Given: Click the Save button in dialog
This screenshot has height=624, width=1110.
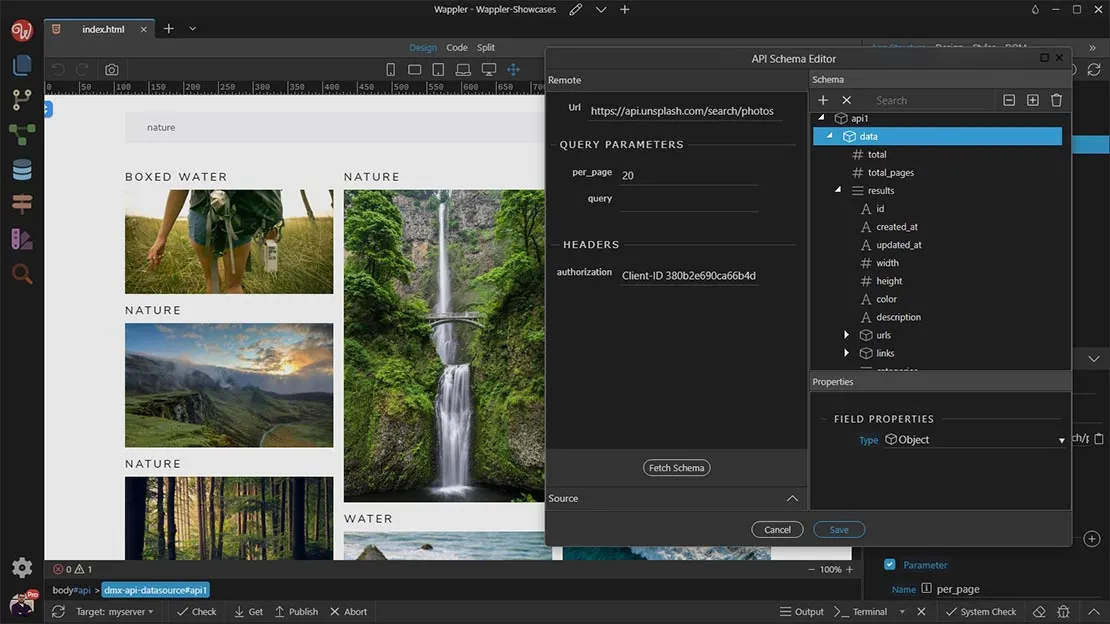Looking at the screenshot, I should [839, 530].
